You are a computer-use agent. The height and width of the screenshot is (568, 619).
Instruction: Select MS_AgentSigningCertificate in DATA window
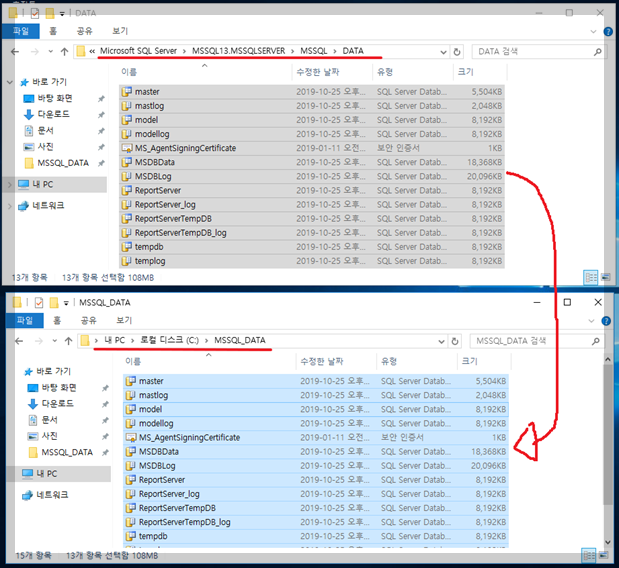[311, 148]
